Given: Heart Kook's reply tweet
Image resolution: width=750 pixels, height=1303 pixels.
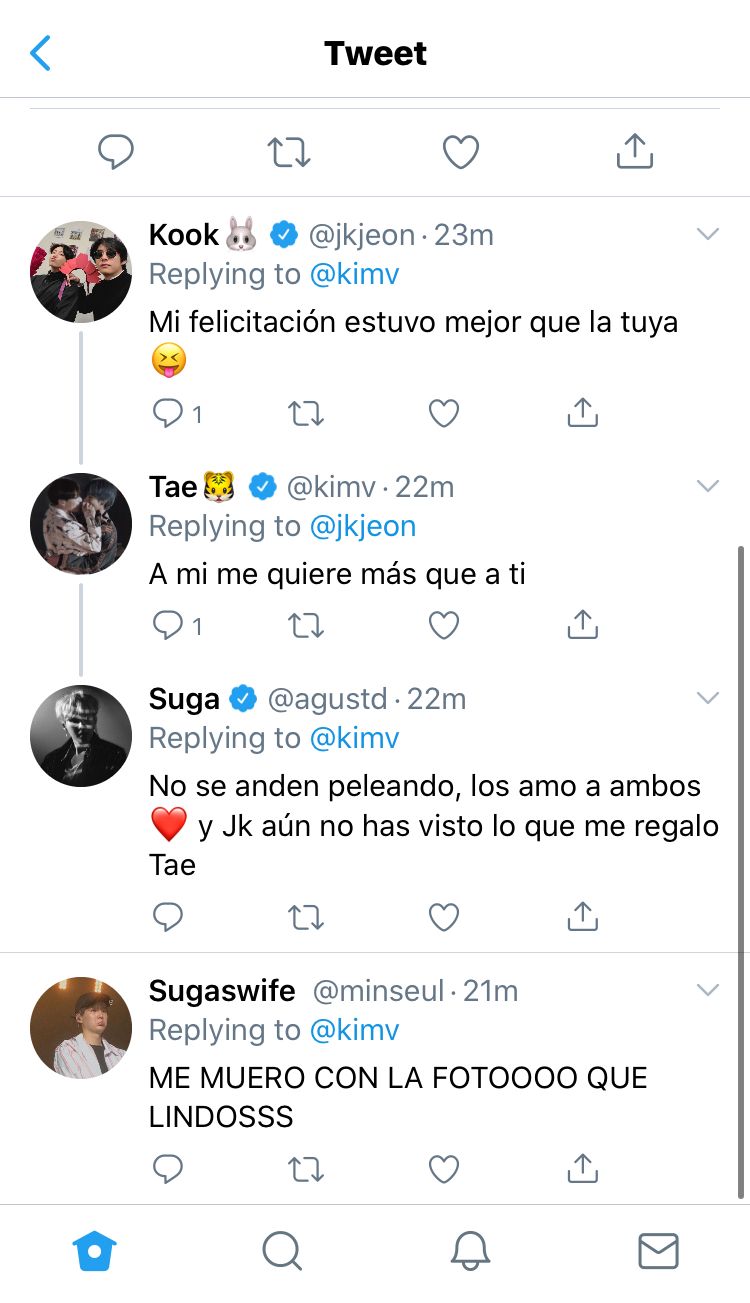Looking at the screenshot, I should pyautogui.click(x=443, y=413).
